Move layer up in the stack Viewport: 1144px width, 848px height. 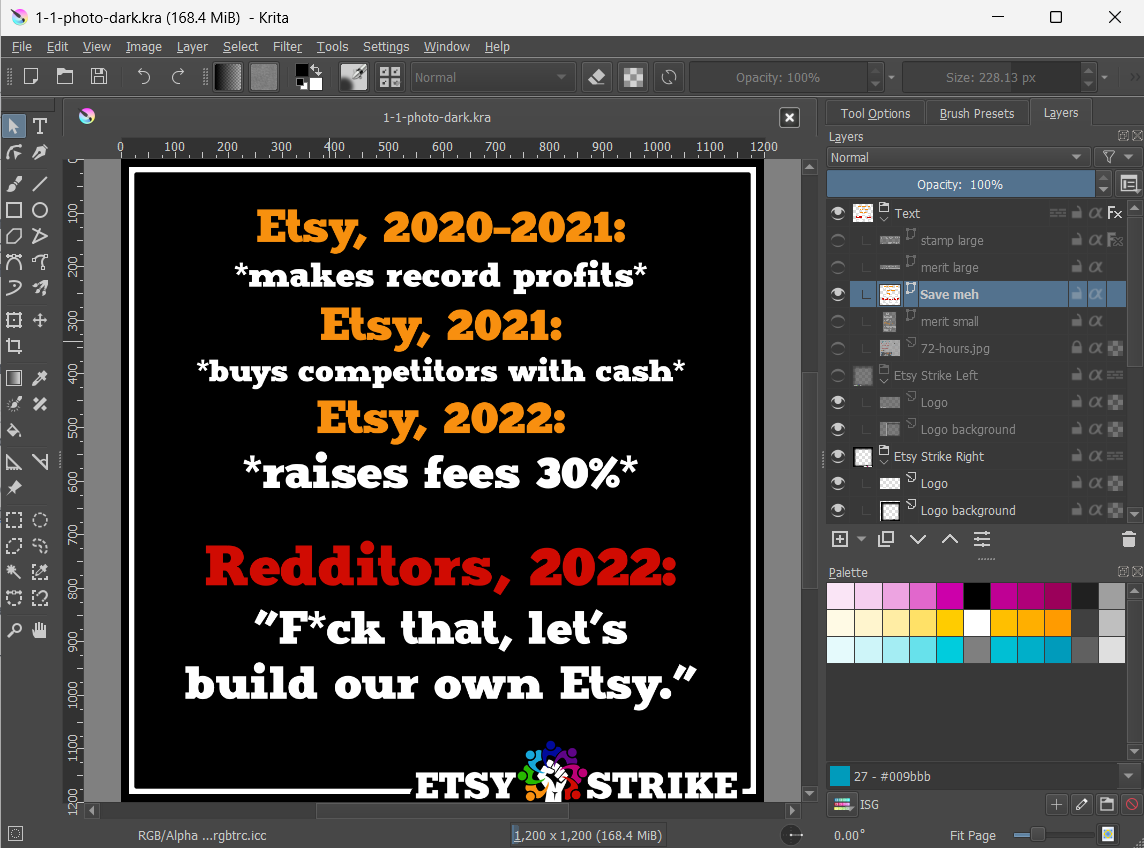pyautogui.click(x=950, y=539)
